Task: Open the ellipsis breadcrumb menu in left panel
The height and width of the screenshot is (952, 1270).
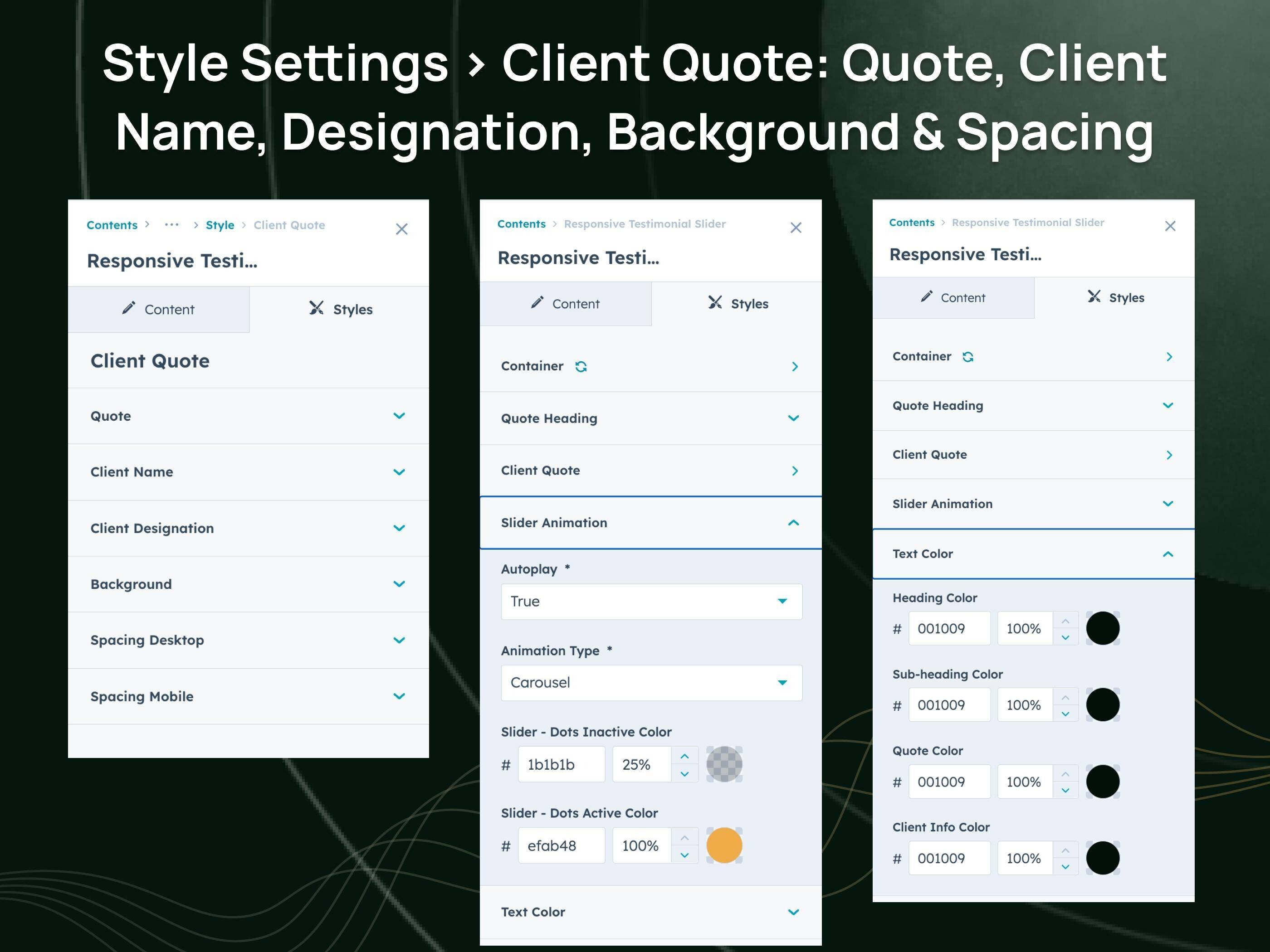Action: pyautogui.click(x=171, y=225)
